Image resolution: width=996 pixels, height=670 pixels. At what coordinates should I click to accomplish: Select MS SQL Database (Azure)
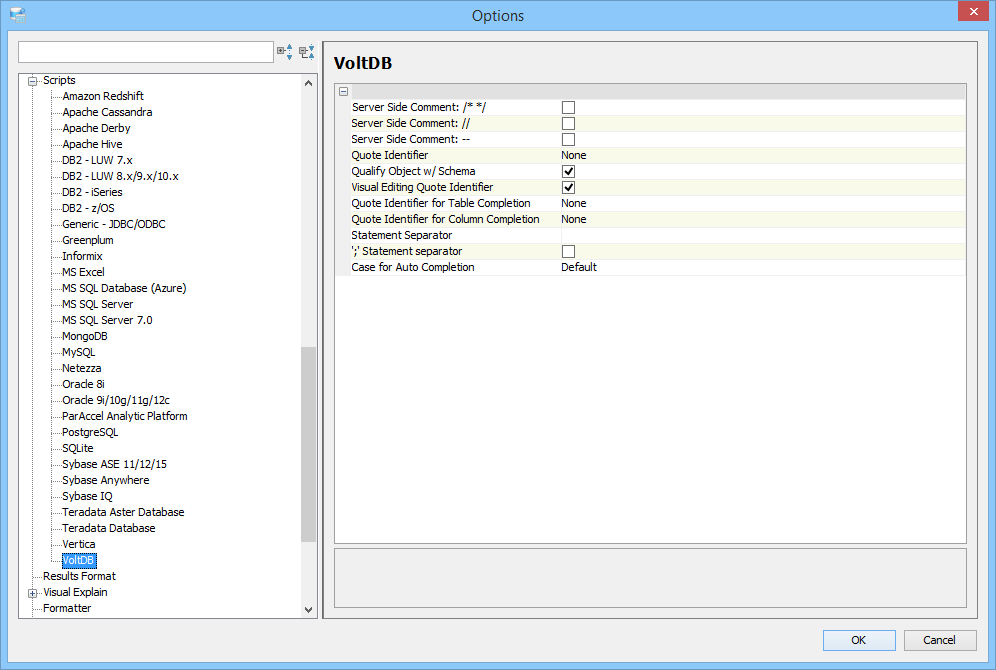click(124, 288)
